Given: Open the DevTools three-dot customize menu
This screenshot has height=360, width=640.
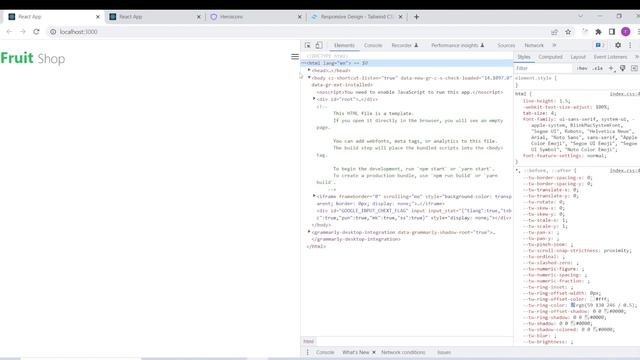Looking at the screenshot, I should click(630, 45).
